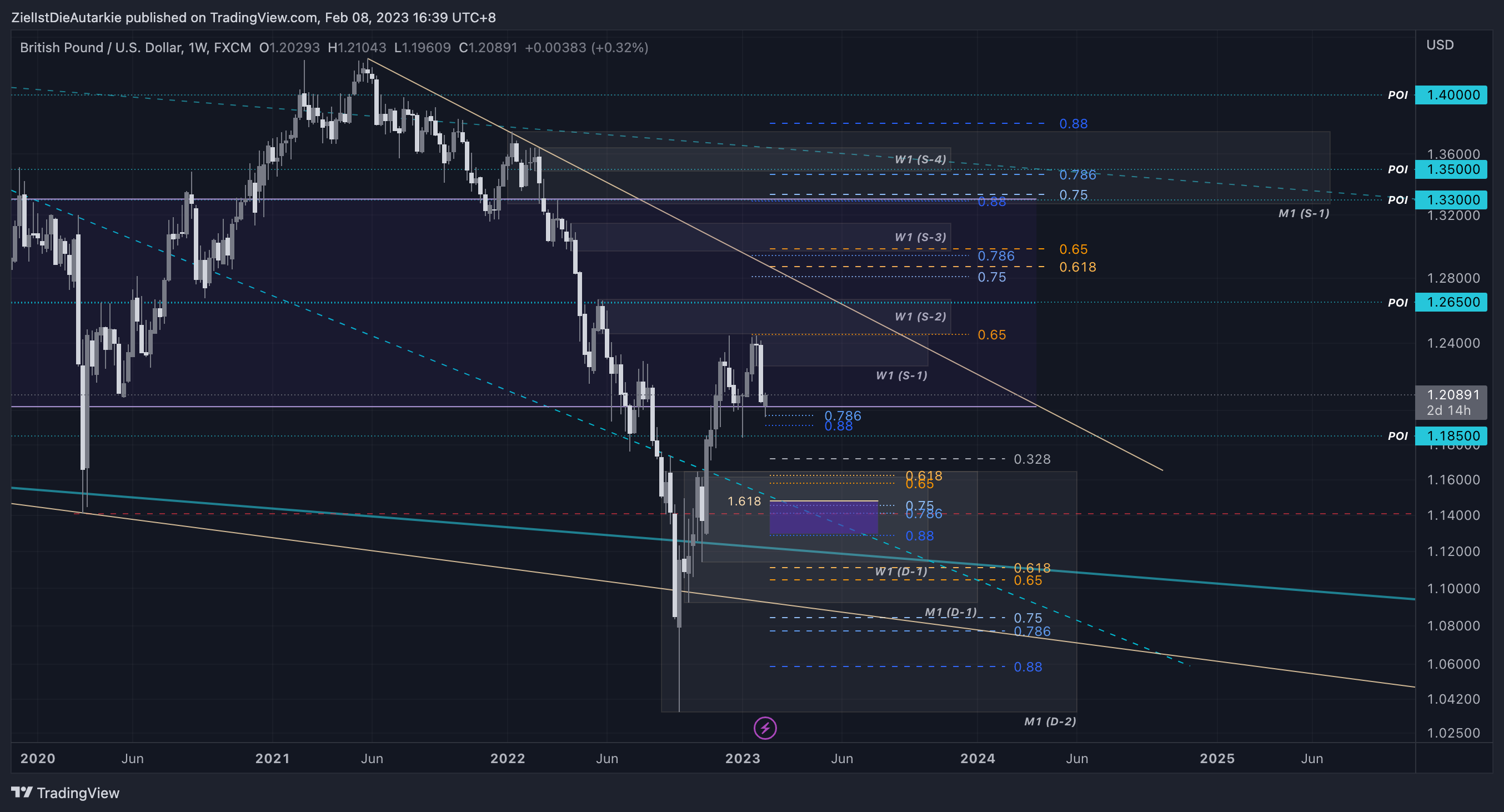Click the 1.04200 price axis label
The image size is (1504, 812).
coord(1453,699)
